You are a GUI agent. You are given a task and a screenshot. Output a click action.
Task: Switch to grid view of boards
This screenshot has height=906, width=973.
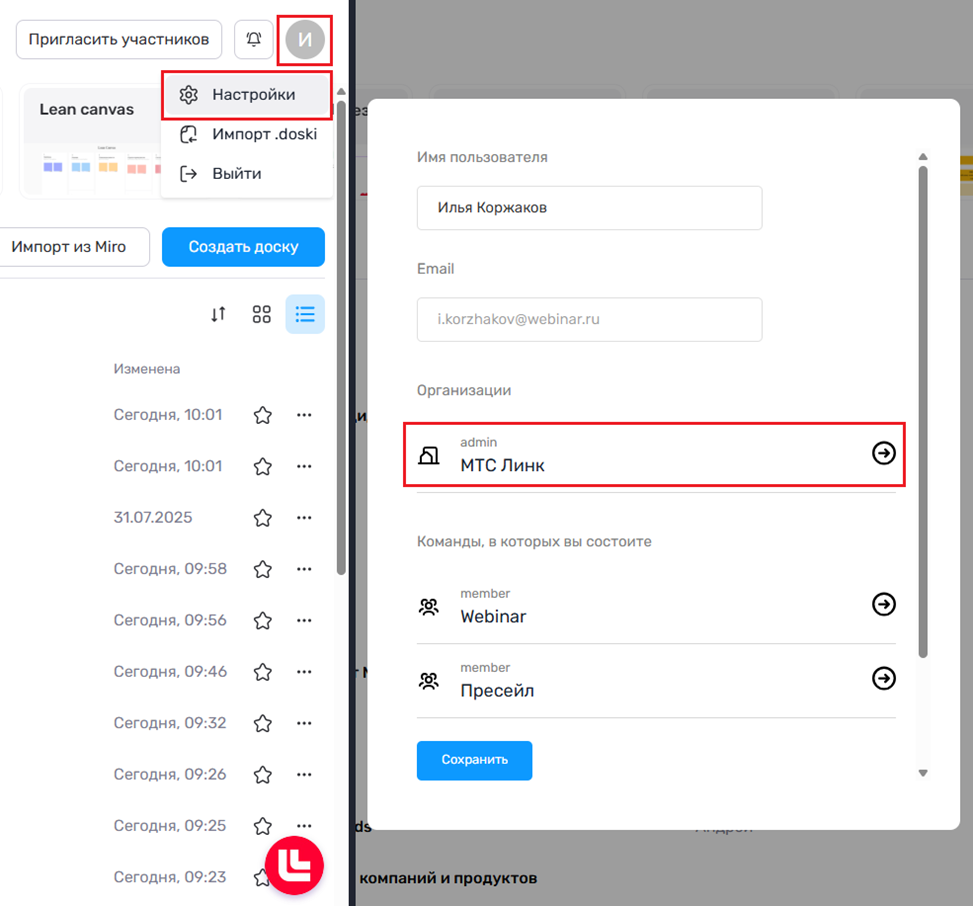pos(262,314)
